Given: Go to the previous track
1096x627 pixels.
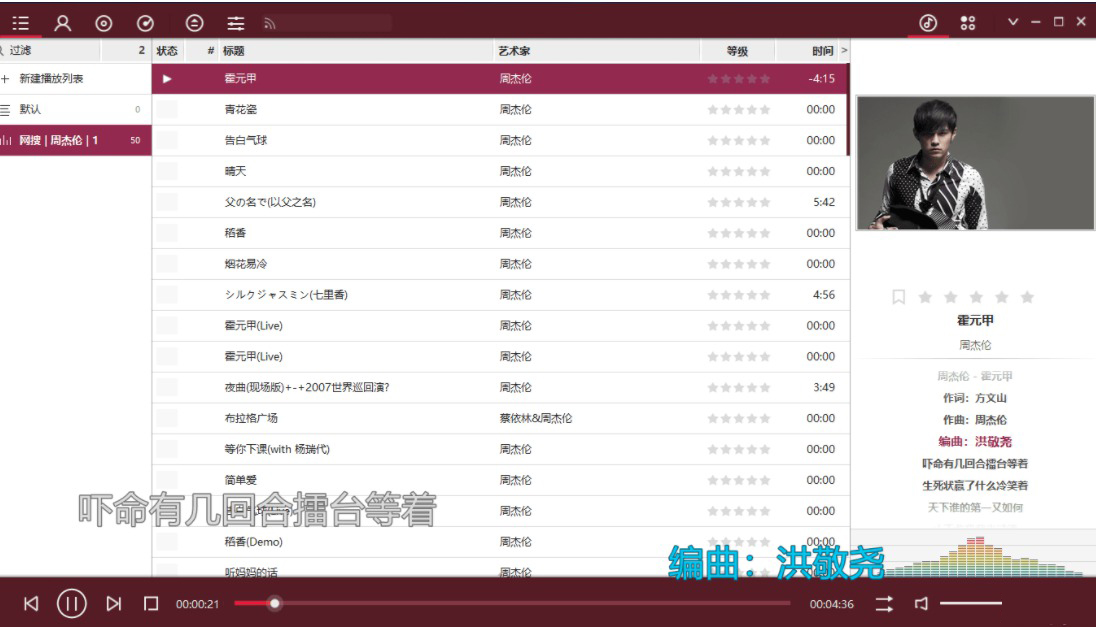Looking at the screenshot, I should click(31, 603).
